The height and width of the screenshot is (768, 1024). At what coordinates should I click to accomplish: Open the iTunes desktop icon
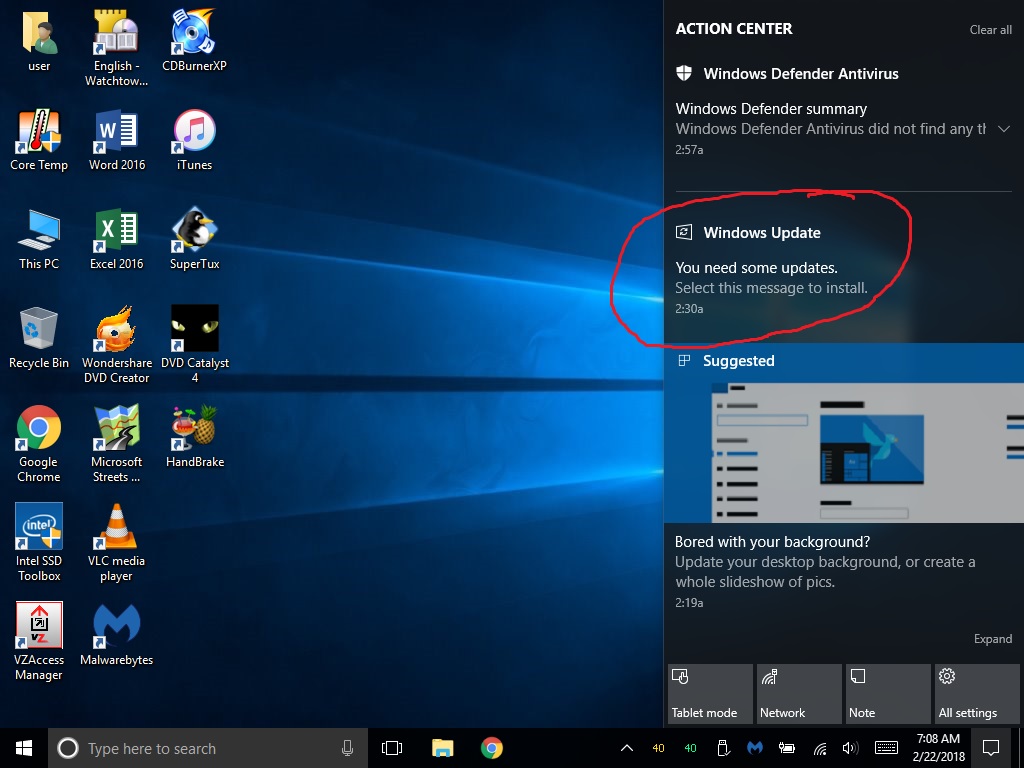coord(195,140)
